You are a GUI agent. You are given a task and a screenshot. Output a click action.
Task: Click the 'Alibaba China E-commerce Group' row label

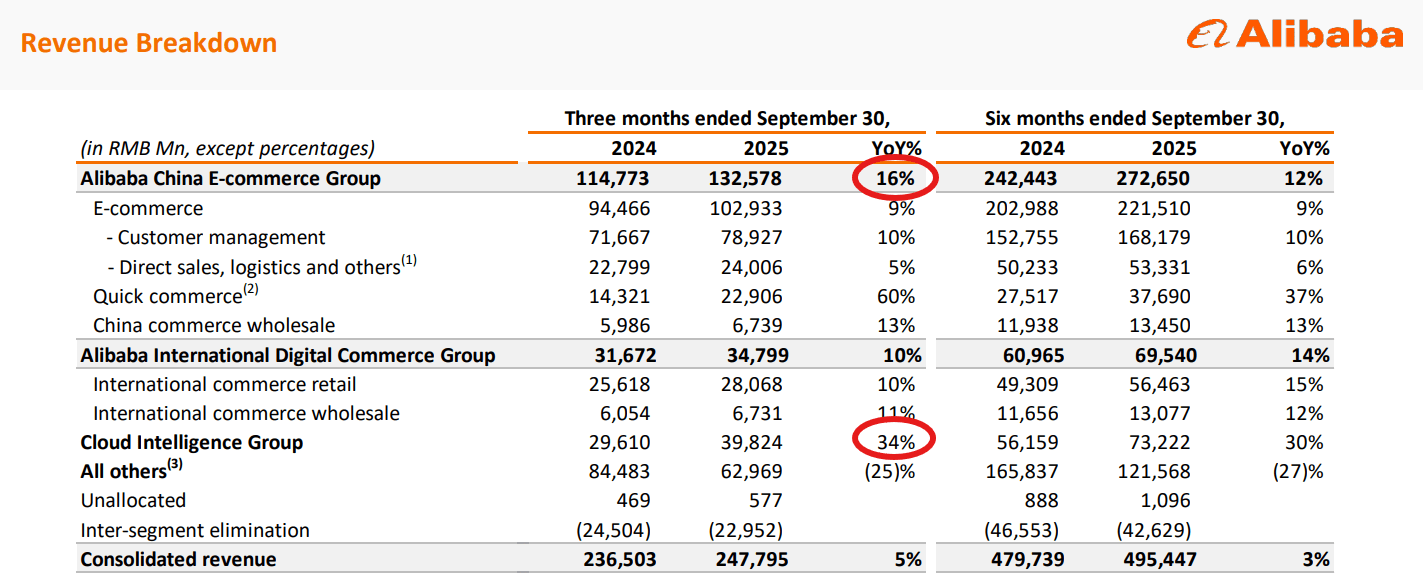pyautogui.click(x=230, y=179)
